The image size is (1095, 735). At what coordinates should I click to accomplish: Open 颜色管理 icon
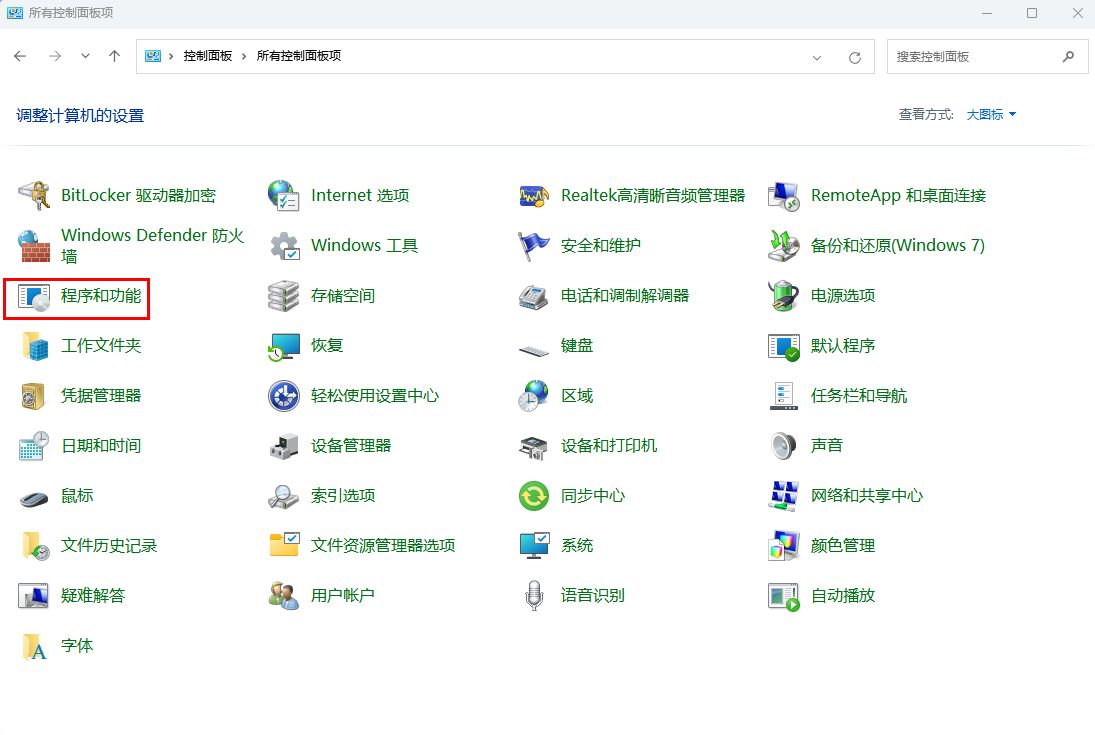784,546
